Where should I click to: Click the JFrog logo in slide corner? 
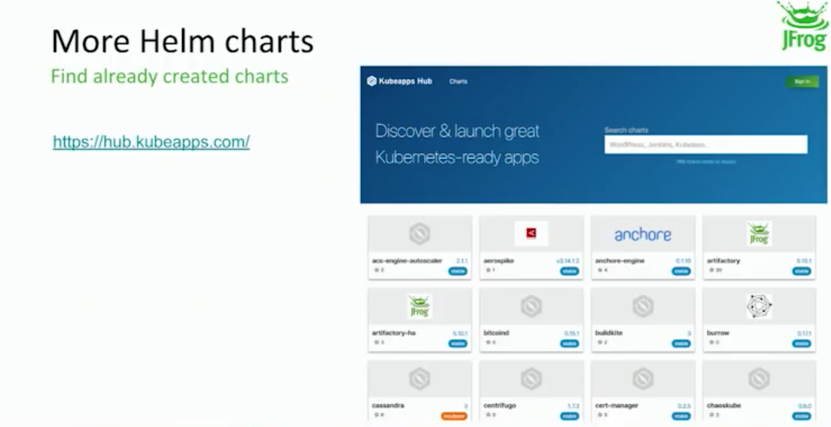pos(802,26)
